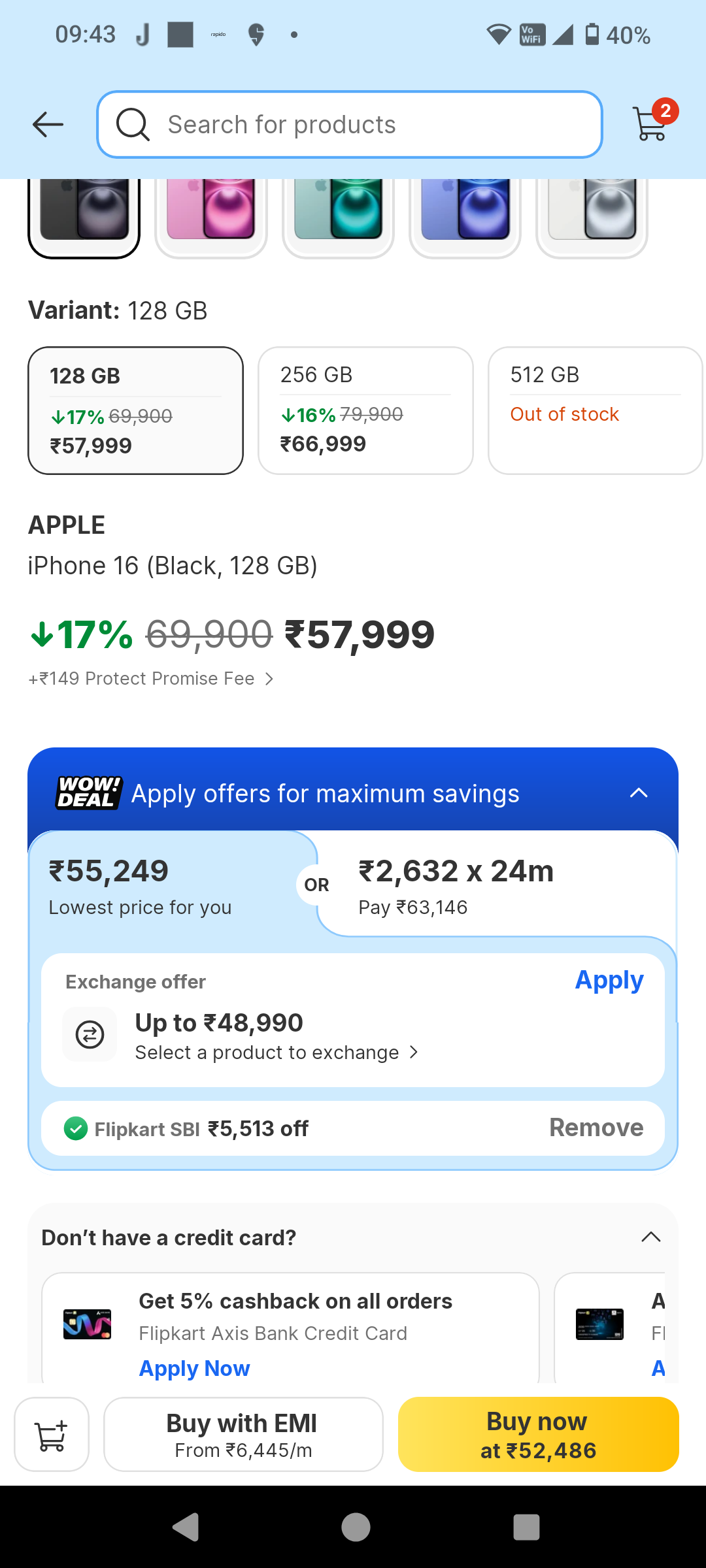Focus the Search for products field
706x1568 pixels.
366,124
